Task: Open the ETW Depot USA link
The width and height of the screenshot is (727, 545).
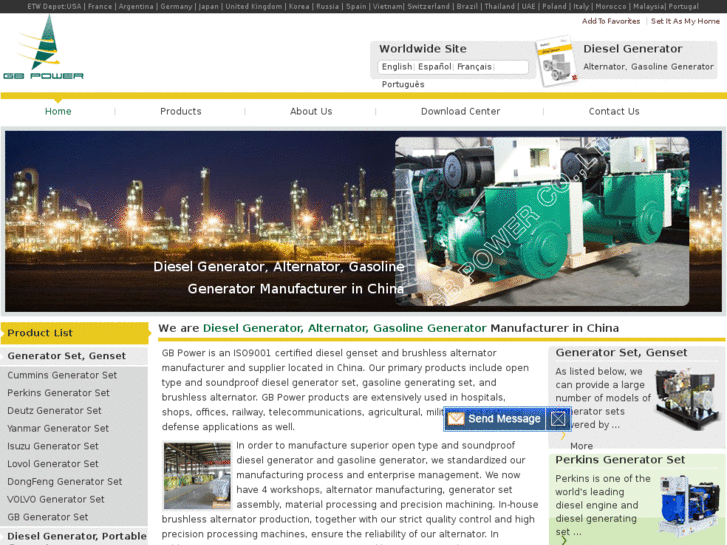Action: [54, 6]
